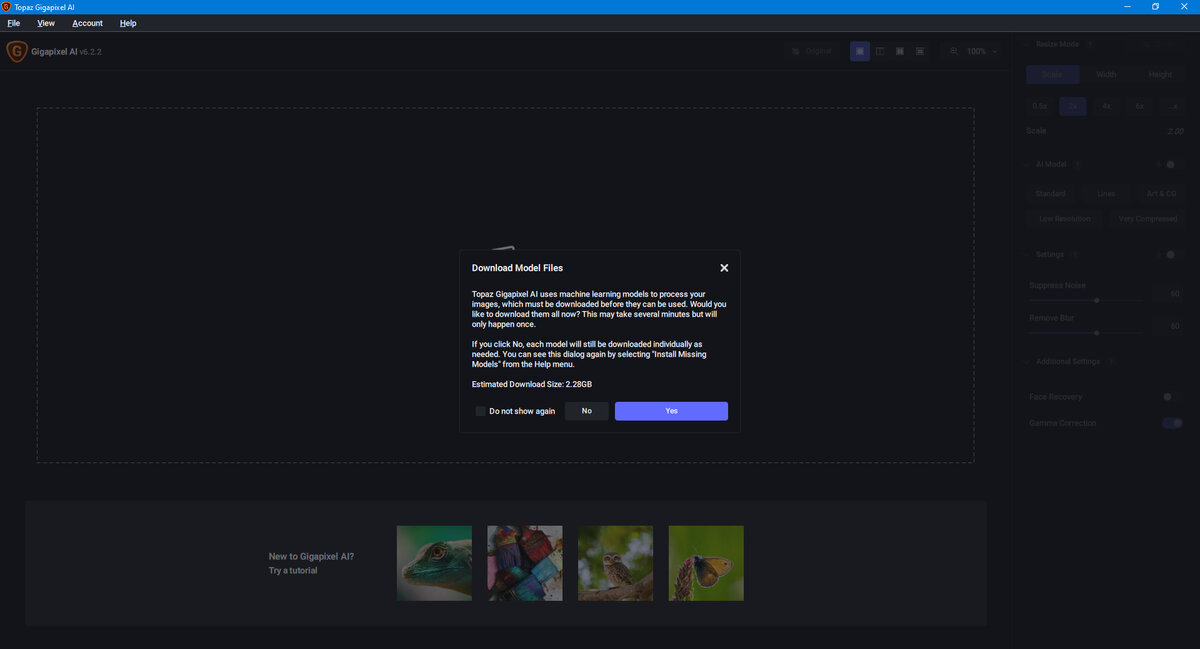Adjust the Suppress Noise slider
1200x649 pixels.
coord(1097,300)
